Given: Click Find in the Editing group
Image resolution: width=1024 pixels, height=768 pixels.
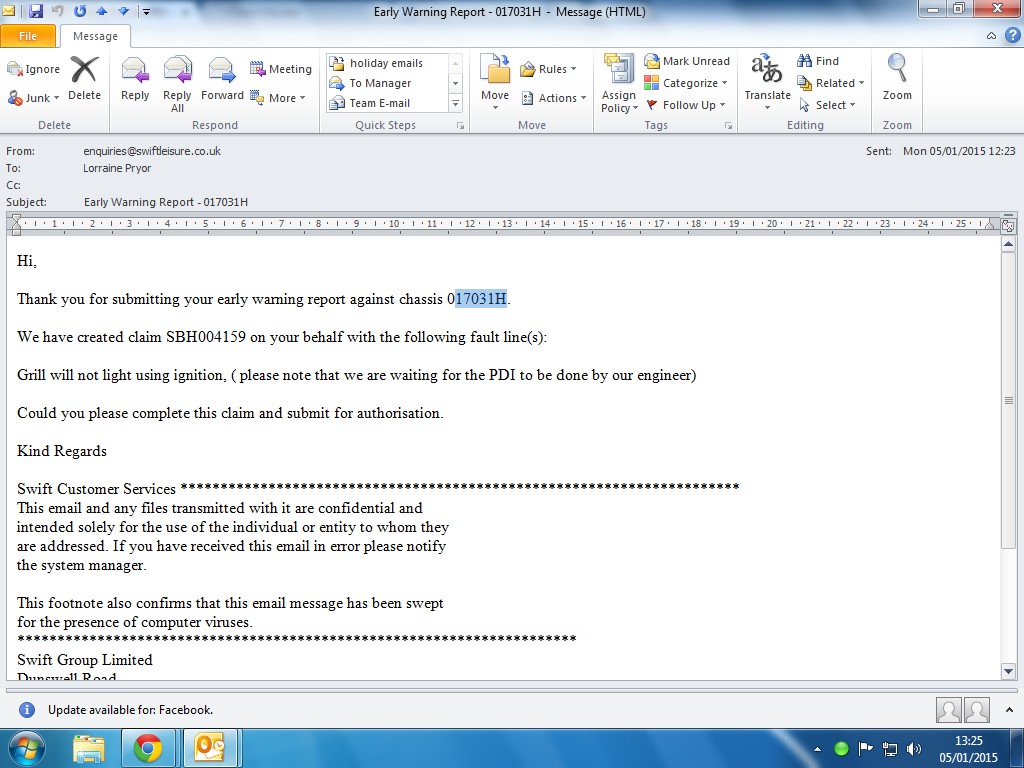Looking at the screenshot, I should point(818,61).
